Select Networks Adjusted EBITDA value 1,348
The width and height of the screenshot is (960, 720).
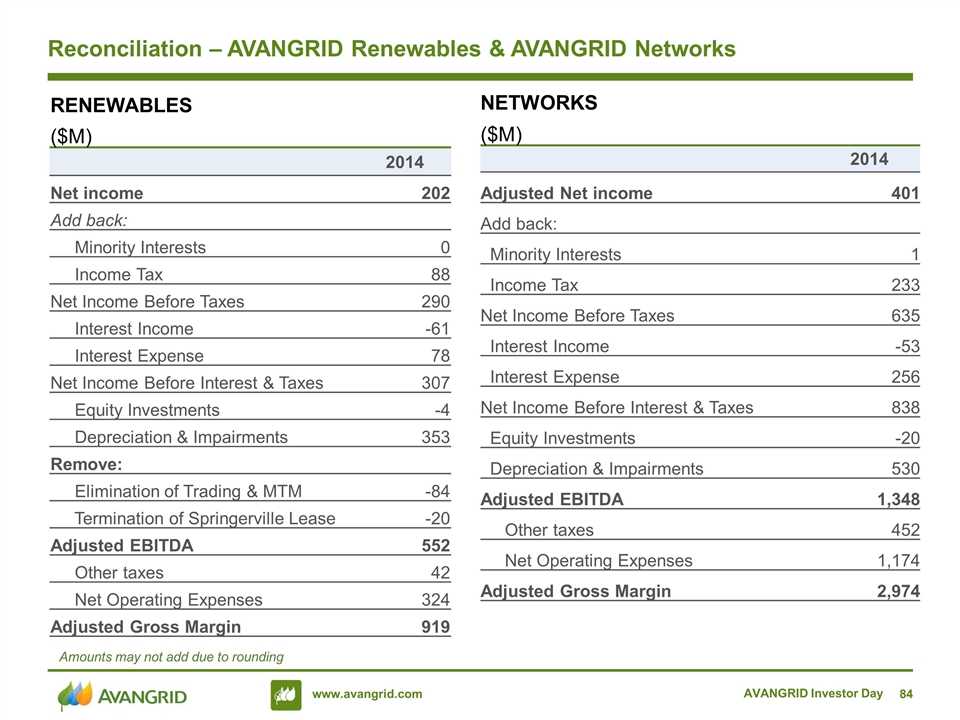(x=899, y=500)
